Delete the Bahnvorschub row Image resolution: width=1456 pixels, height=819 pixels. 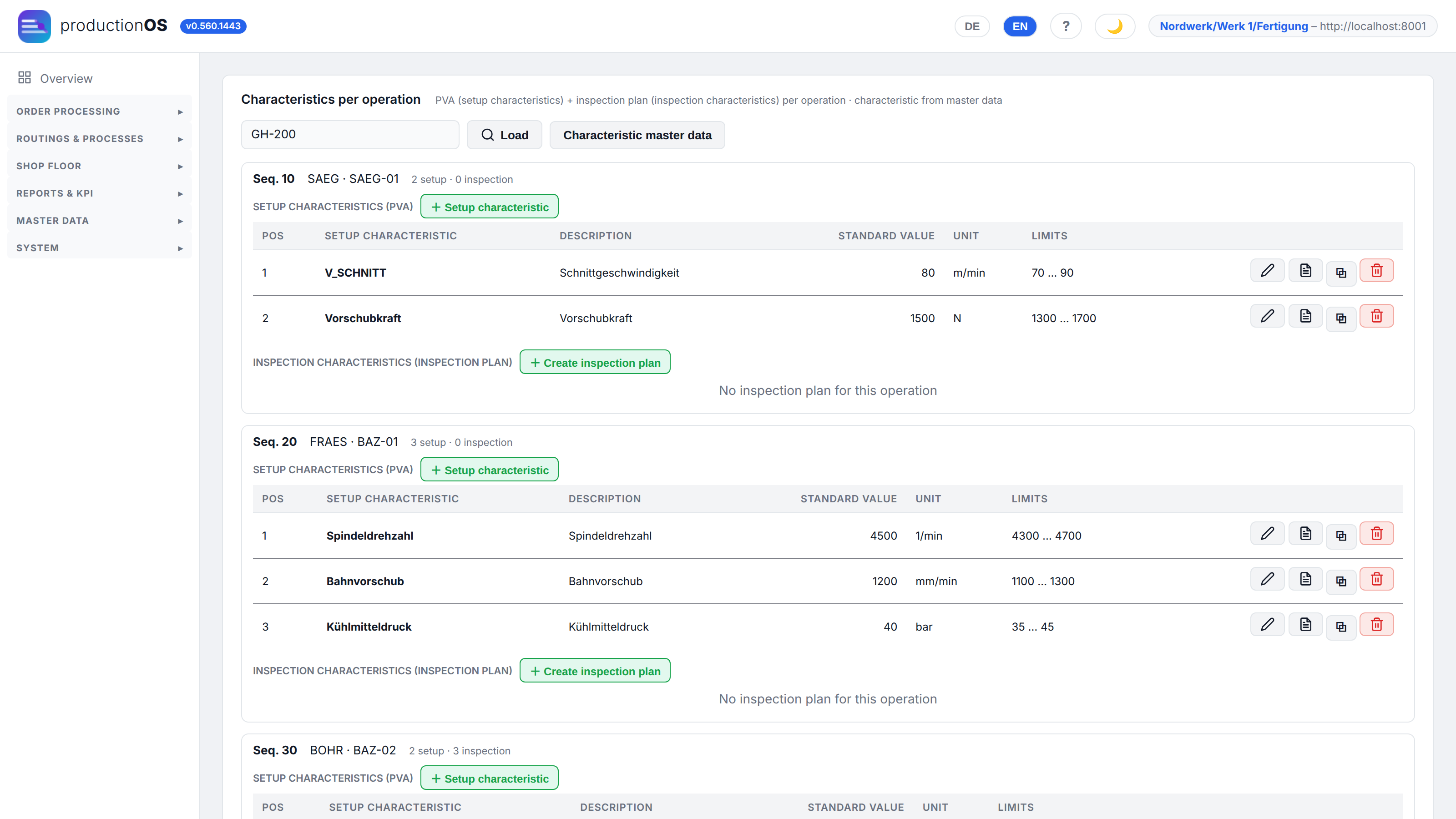1376,579
